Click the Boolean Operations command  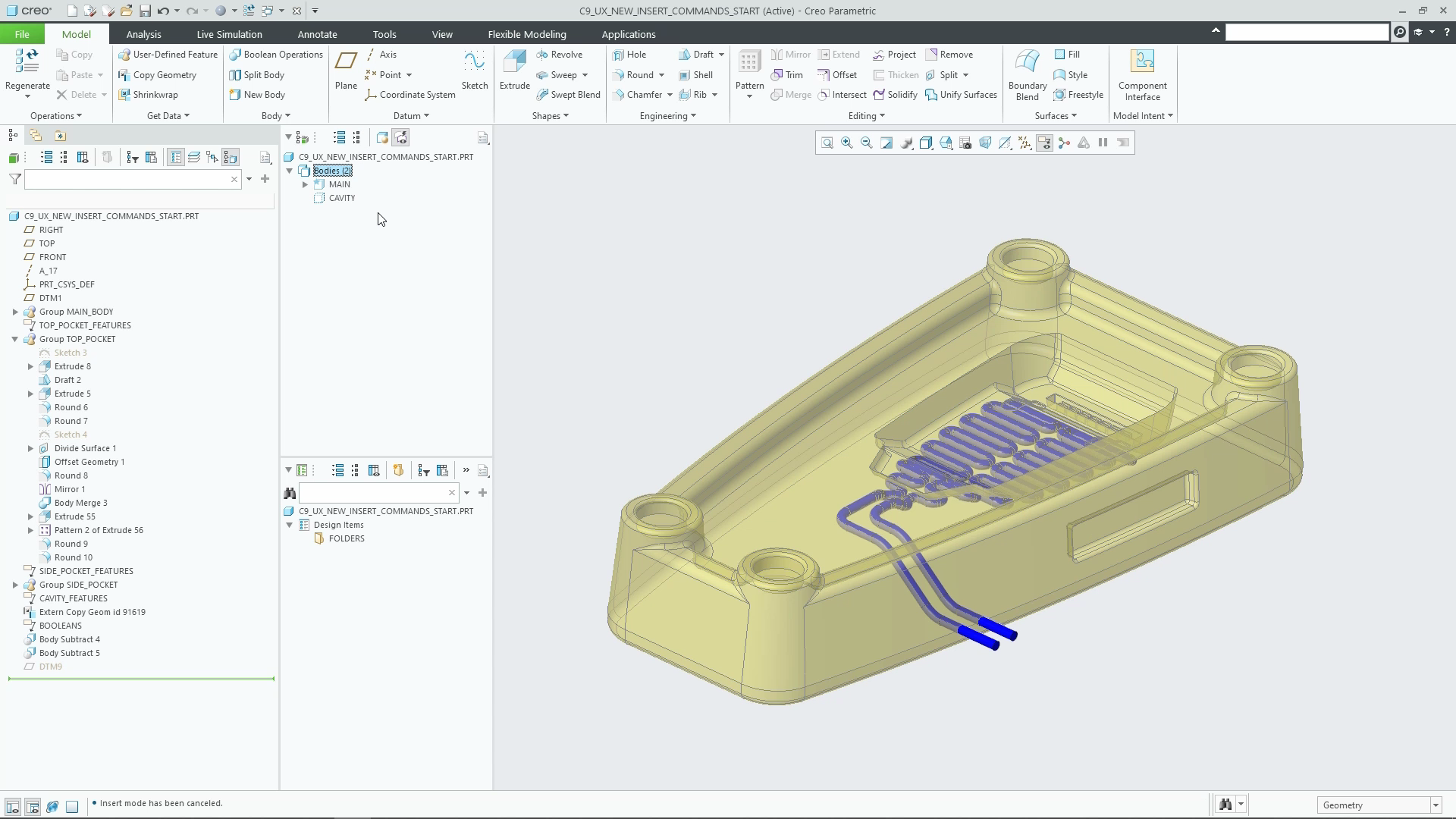tap(276, 55)
